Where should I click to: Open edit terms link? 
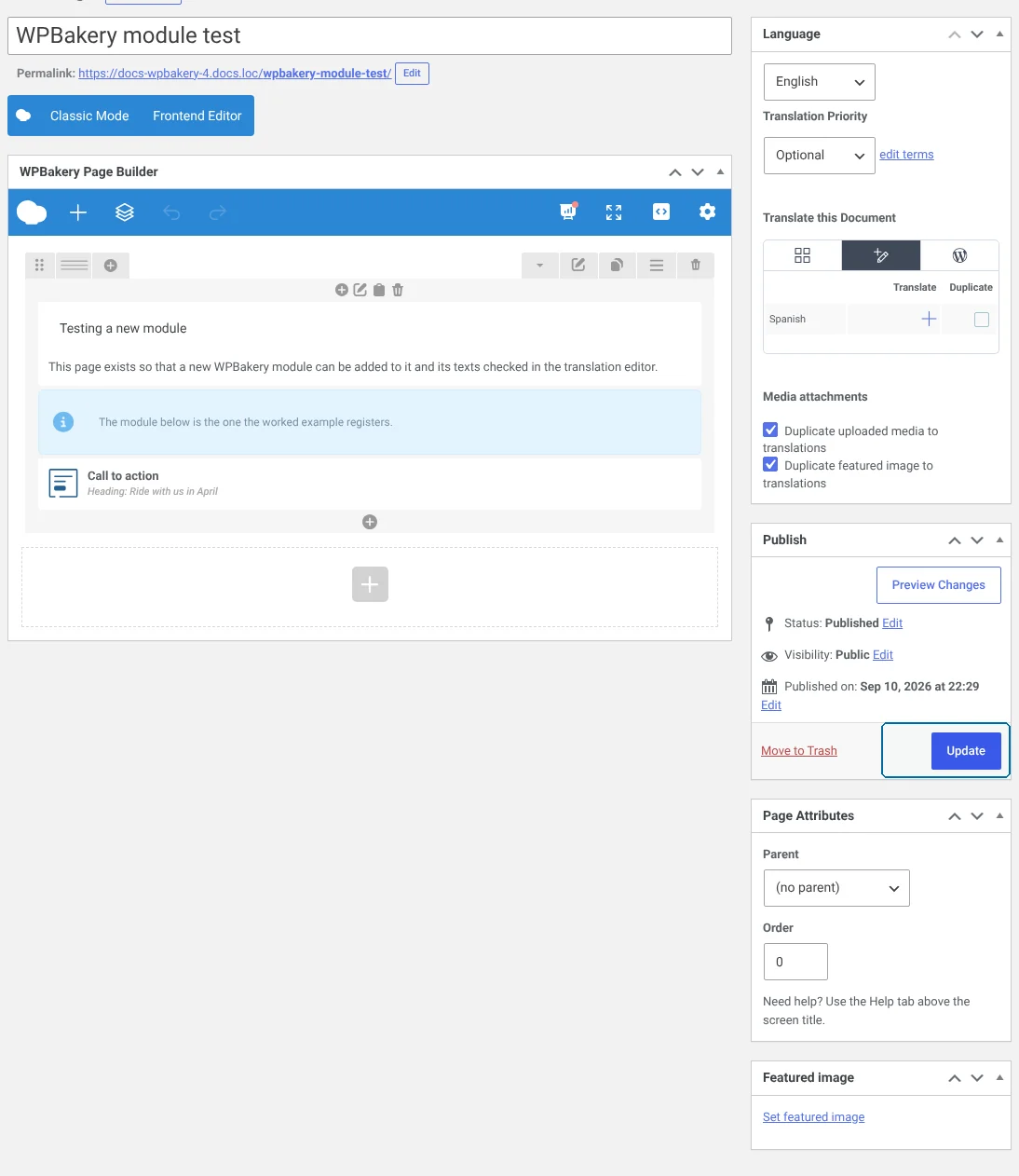(x=906, y=155)
